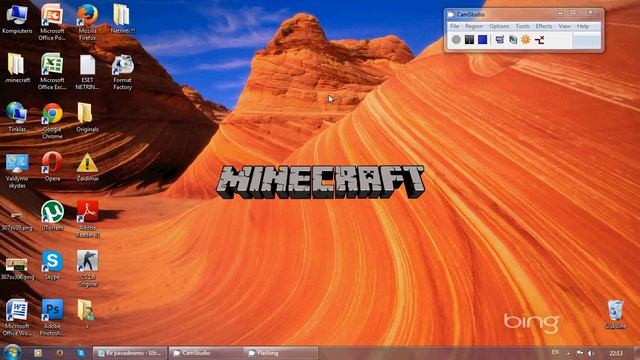Screen dimensions: 640x360
Task: Select the .minecraft folder icon
Action: pos(17,68)
